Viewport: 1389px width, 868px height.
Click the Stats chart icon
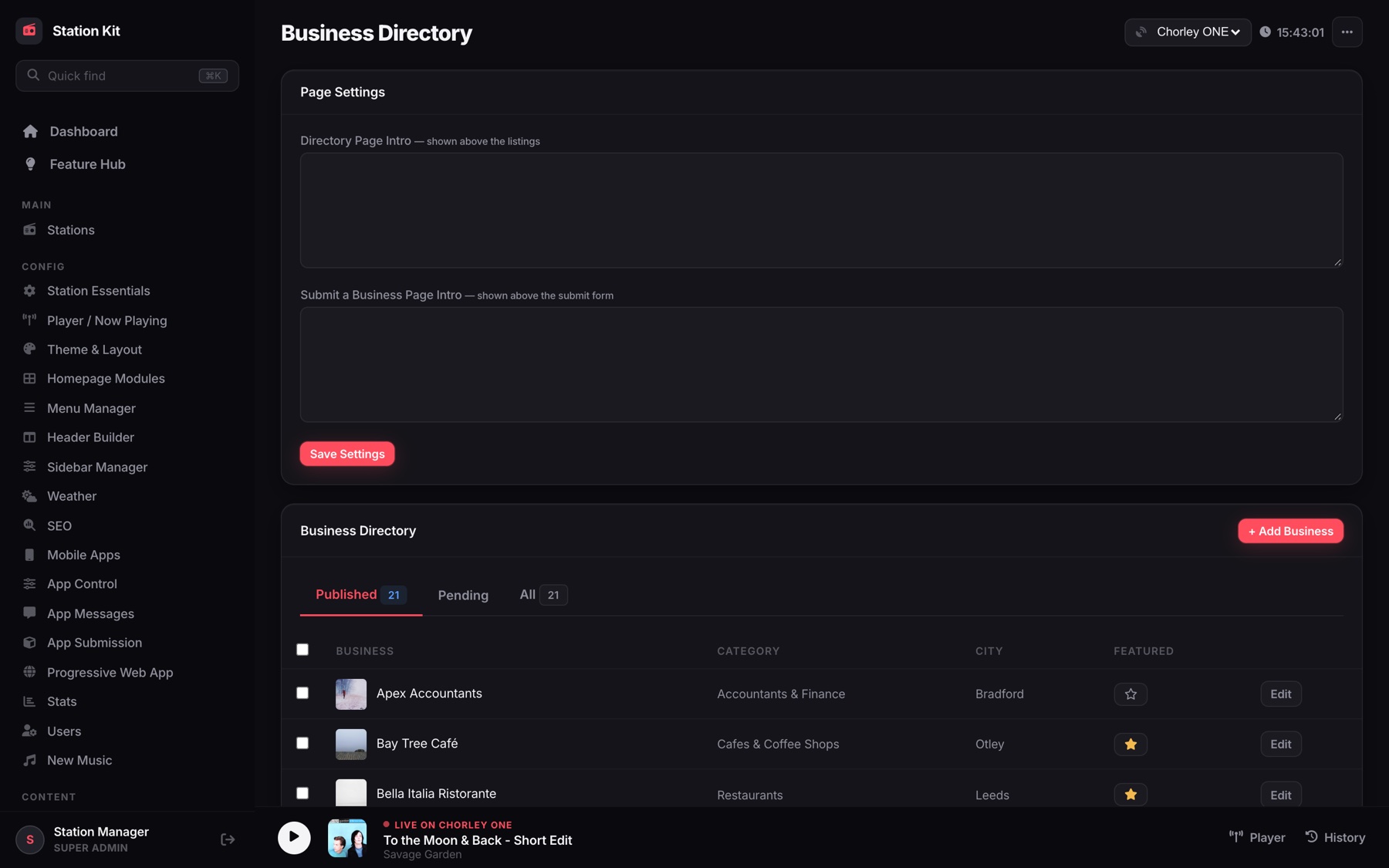pos(29,701)
